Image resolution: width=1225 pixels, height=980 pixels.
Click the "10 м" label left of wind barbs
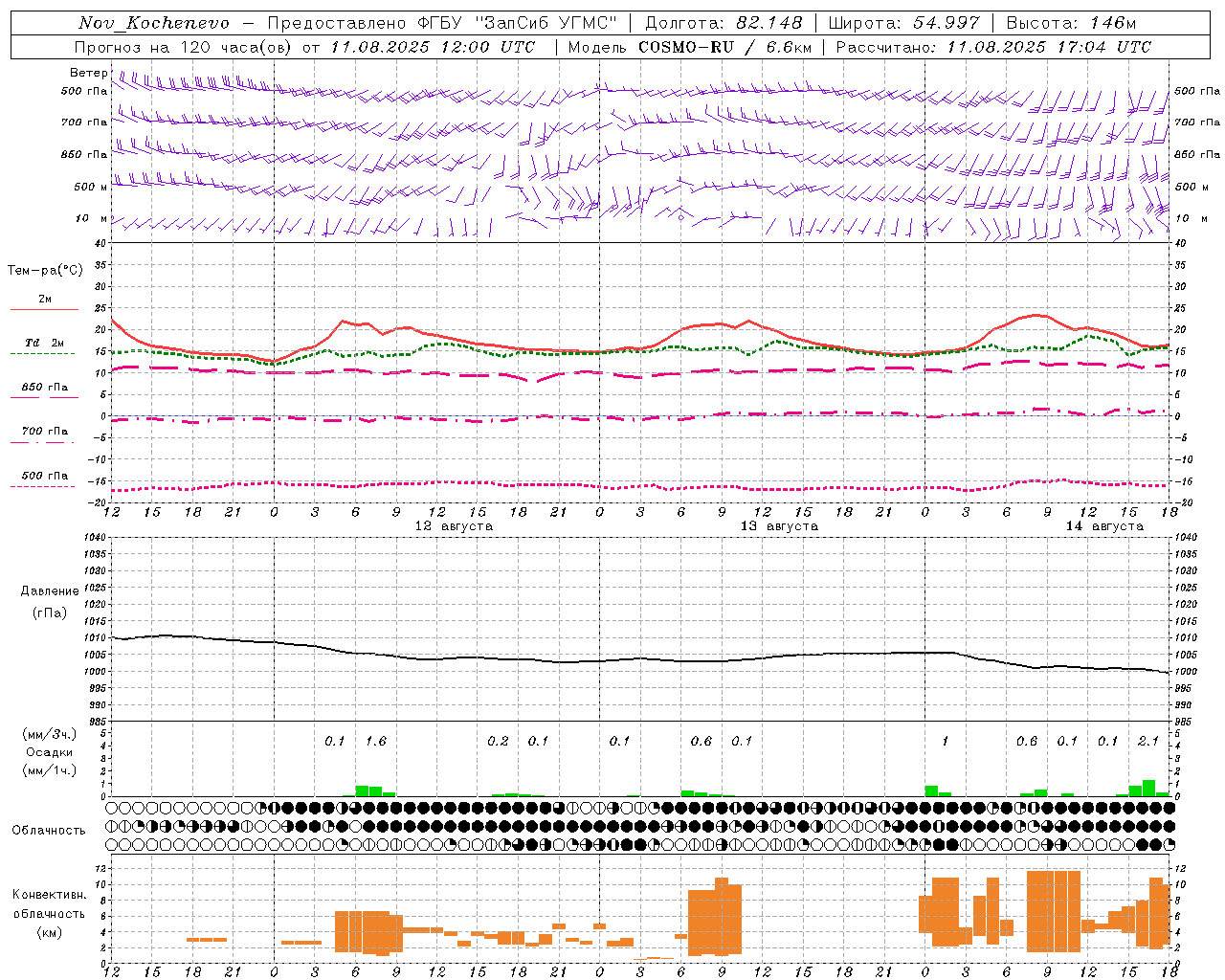pos(91,218)
